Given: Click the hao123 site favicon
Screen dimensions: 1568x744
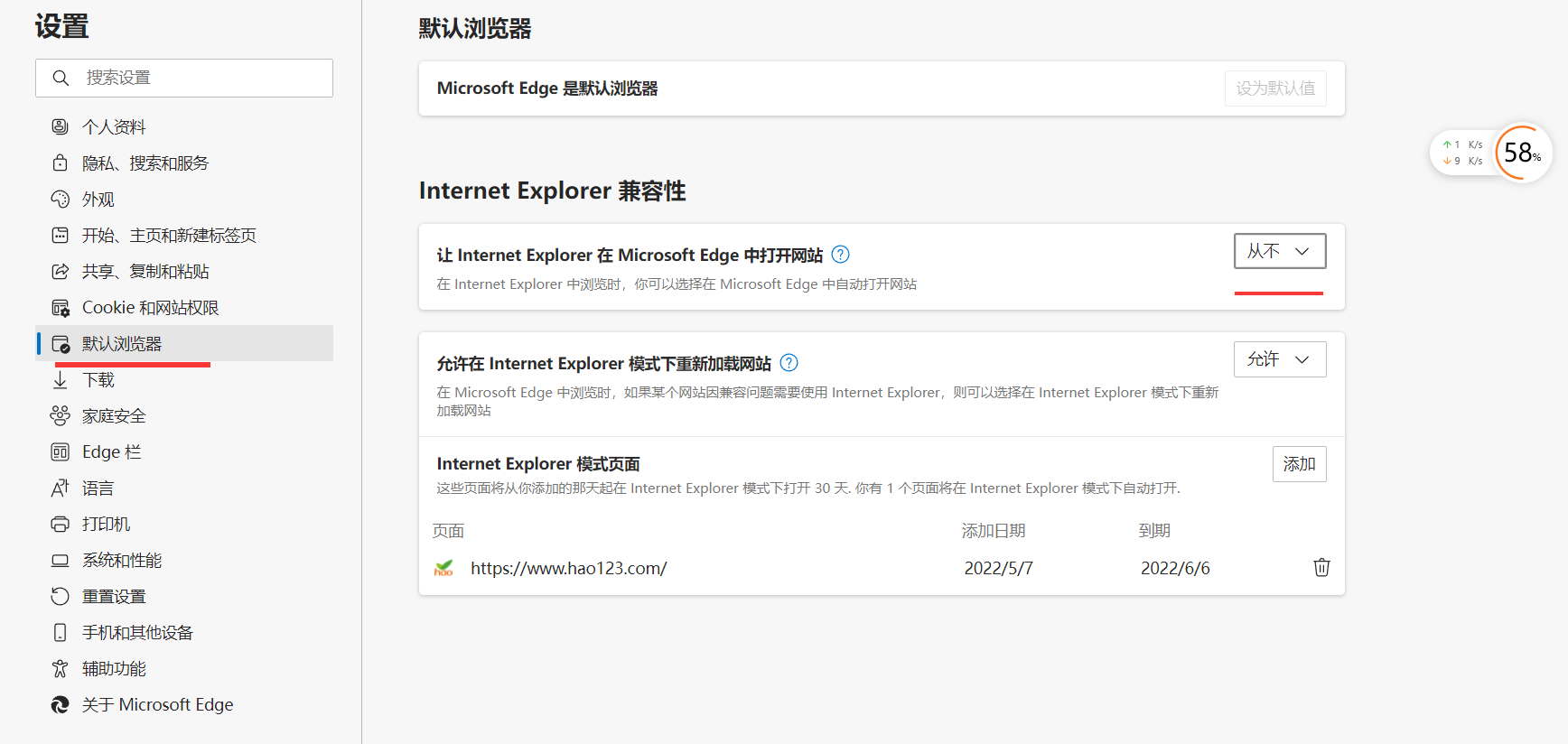Looking at the screenshot, I should 443,568.
